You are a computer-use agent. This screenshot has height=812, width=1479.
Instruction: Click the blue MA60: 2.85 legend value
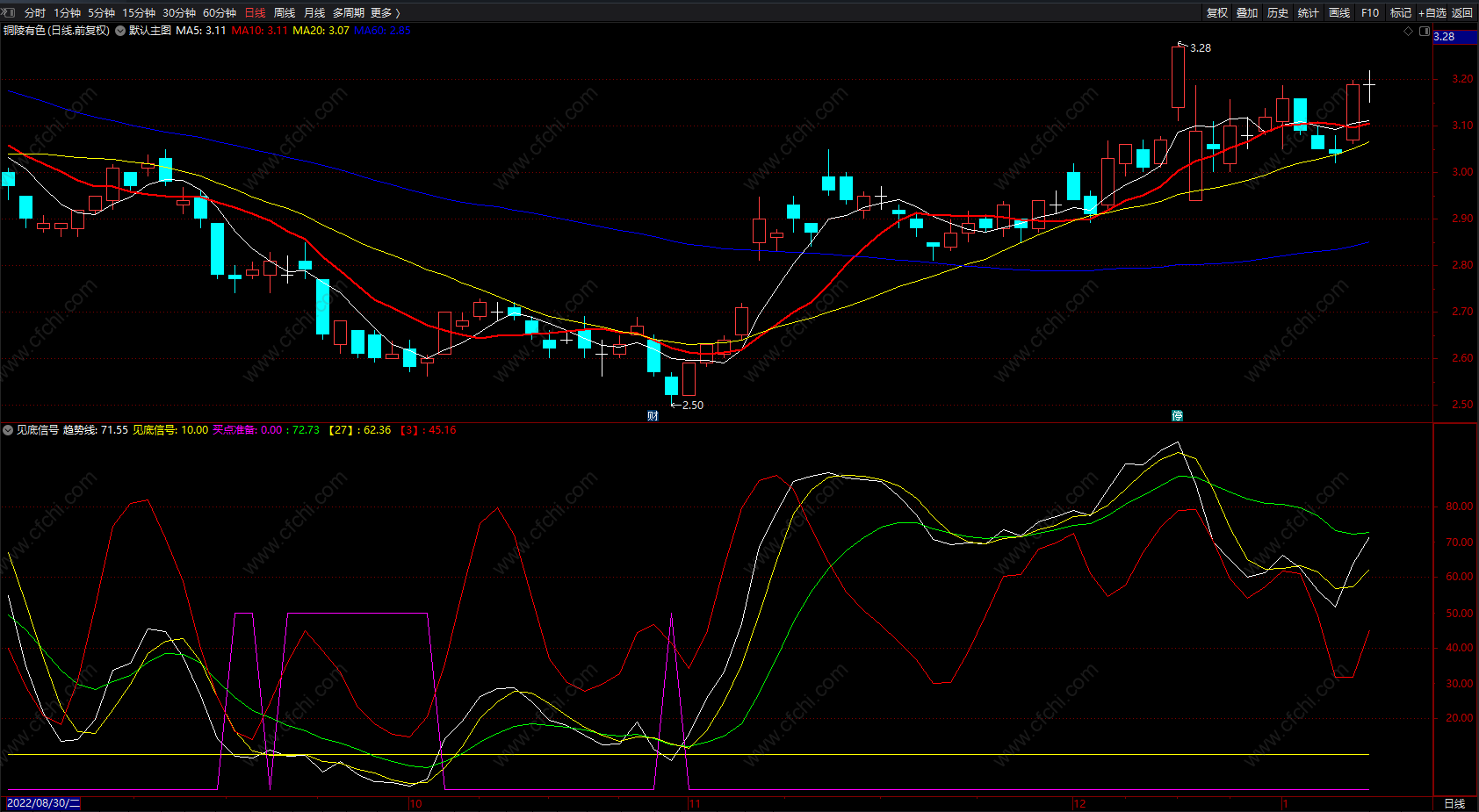382,31
